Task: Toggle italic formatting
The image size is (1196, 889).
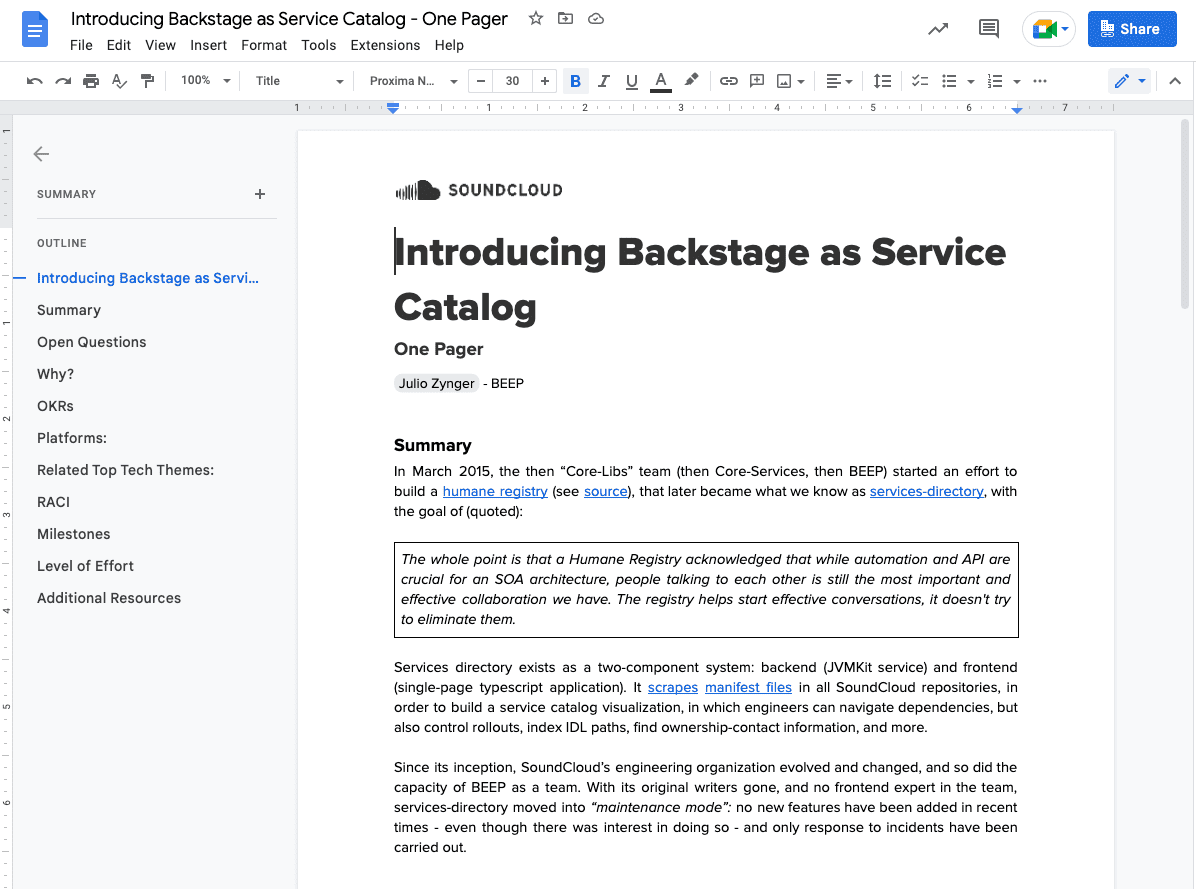Action: pos(603,81)
